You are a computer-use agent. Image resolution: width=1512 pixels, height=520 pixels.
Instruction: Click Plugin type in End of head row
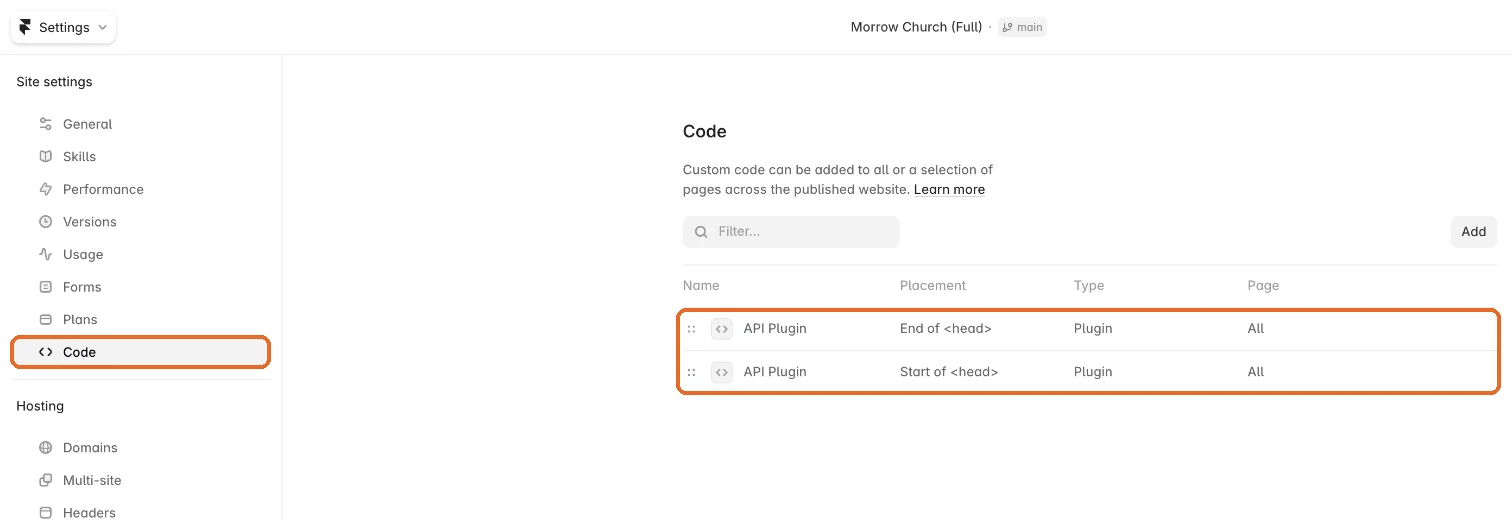pos(1093,329)
